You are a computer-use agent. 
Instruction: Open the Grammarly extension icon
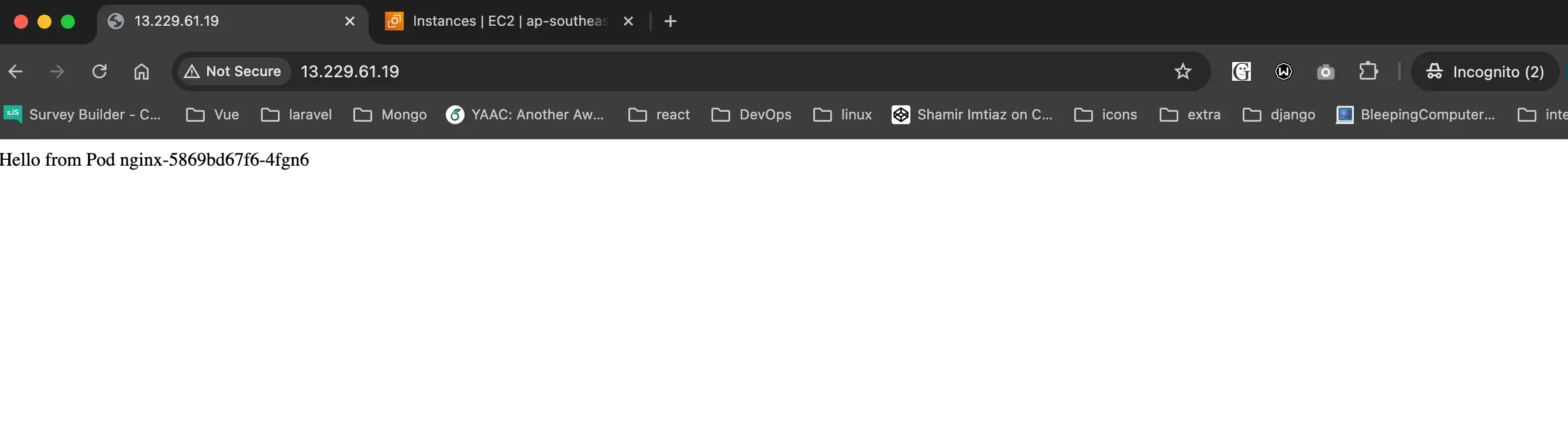tap(1241, 72)
